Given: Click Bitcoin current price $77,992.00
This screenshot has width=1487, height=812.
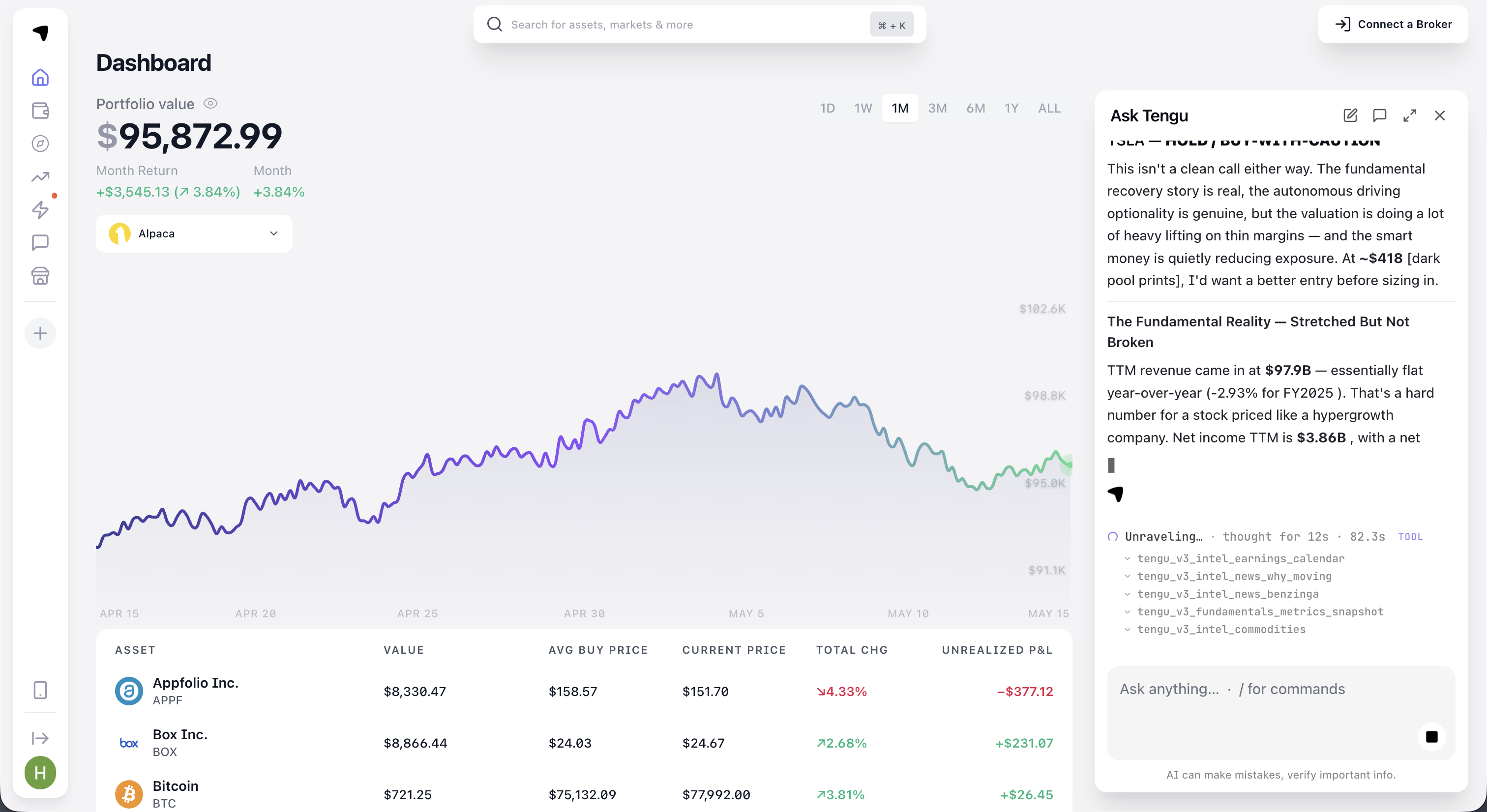Looking at the screenshot, I should (716, 795).
